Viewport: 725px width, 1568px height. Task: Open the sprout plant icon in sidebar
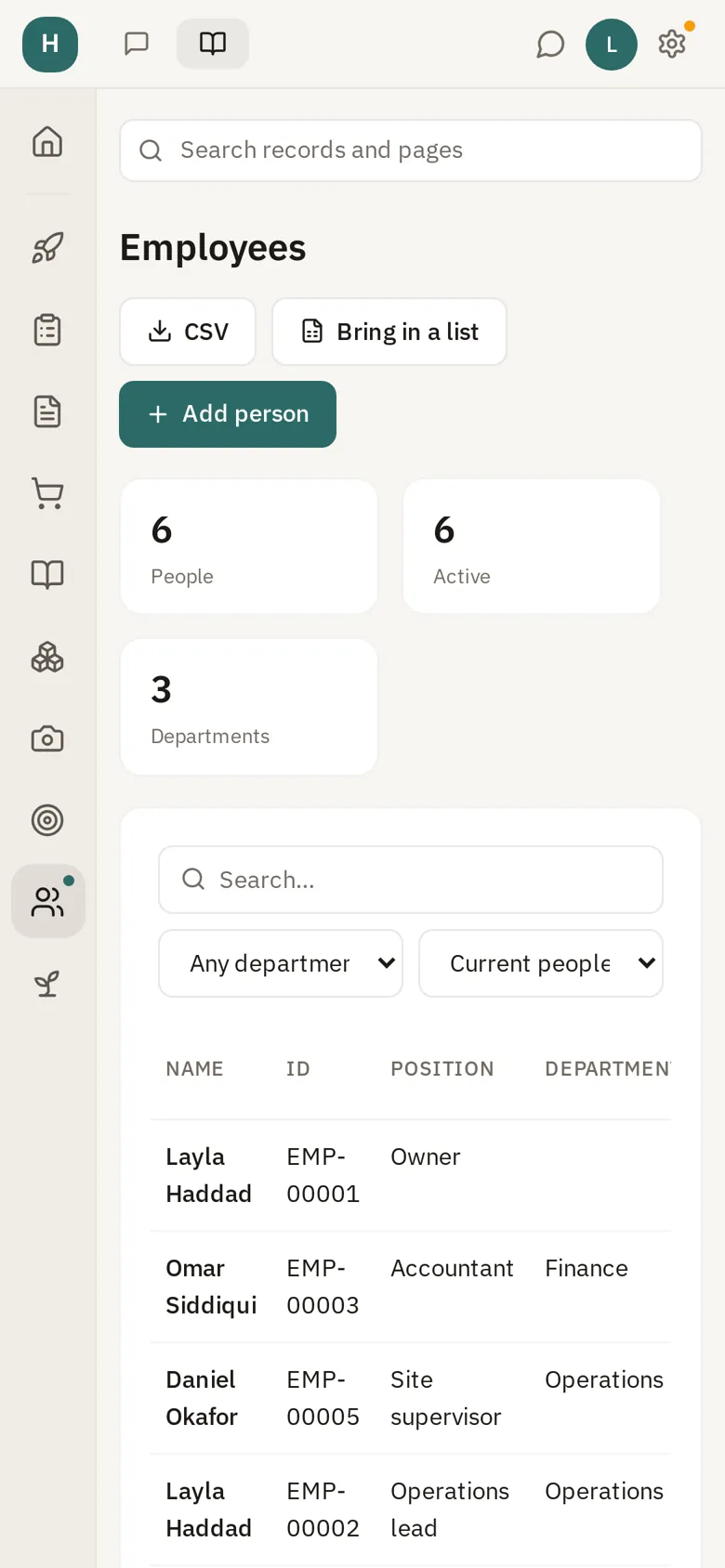47,984
